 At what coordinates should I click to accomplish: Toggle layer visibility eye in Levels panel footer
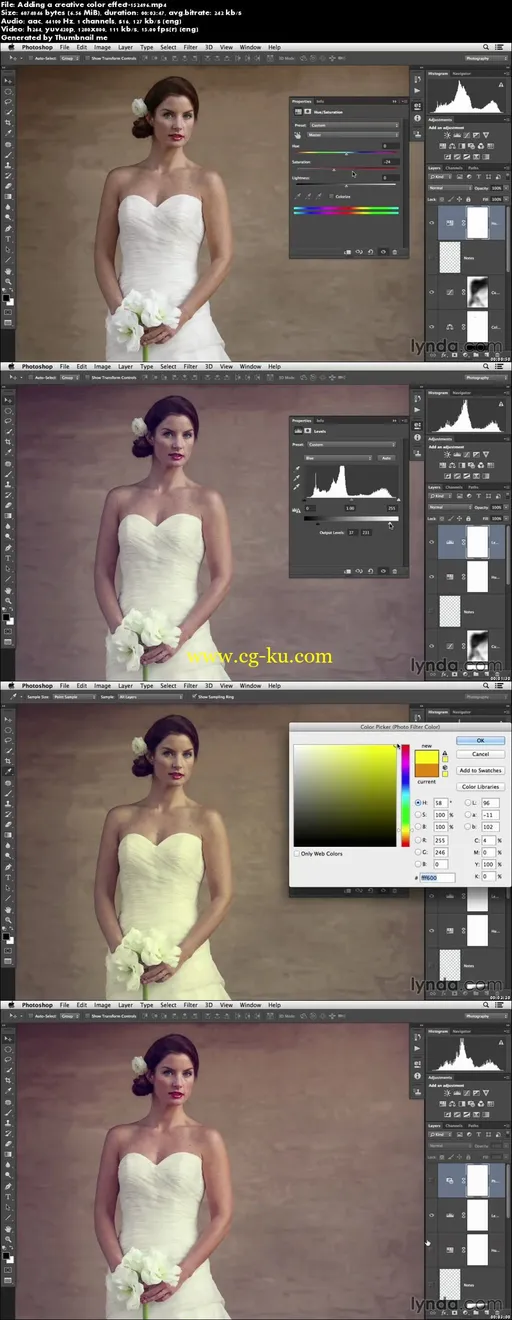point(383,571)
